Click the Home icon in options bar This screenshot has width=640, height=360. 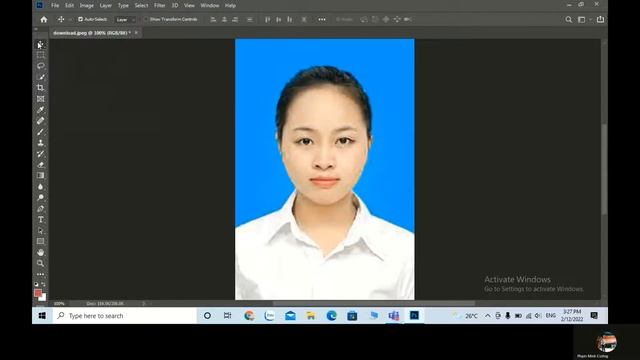(x=44, y=19)
